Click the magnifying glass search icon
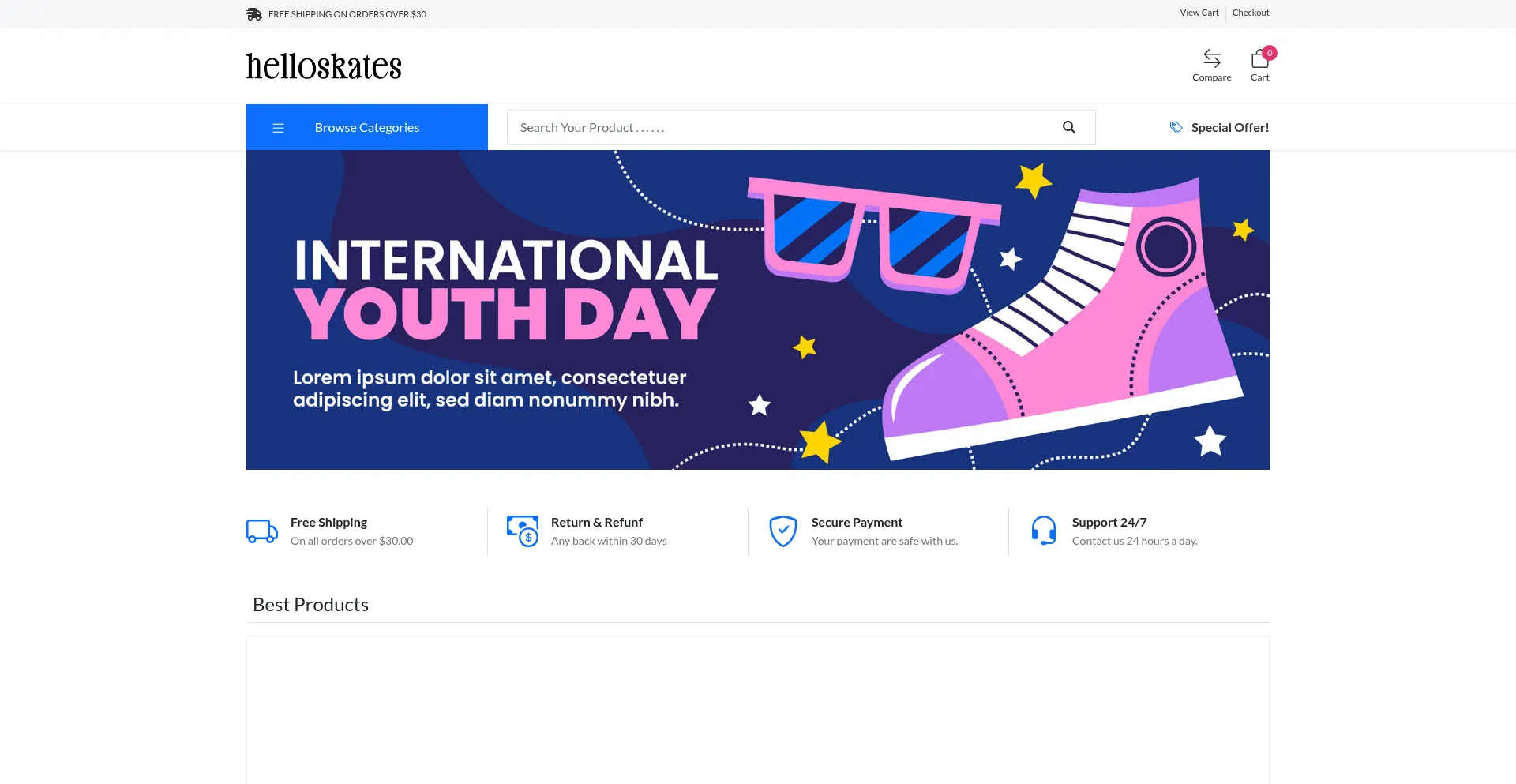 (1068, 128)
